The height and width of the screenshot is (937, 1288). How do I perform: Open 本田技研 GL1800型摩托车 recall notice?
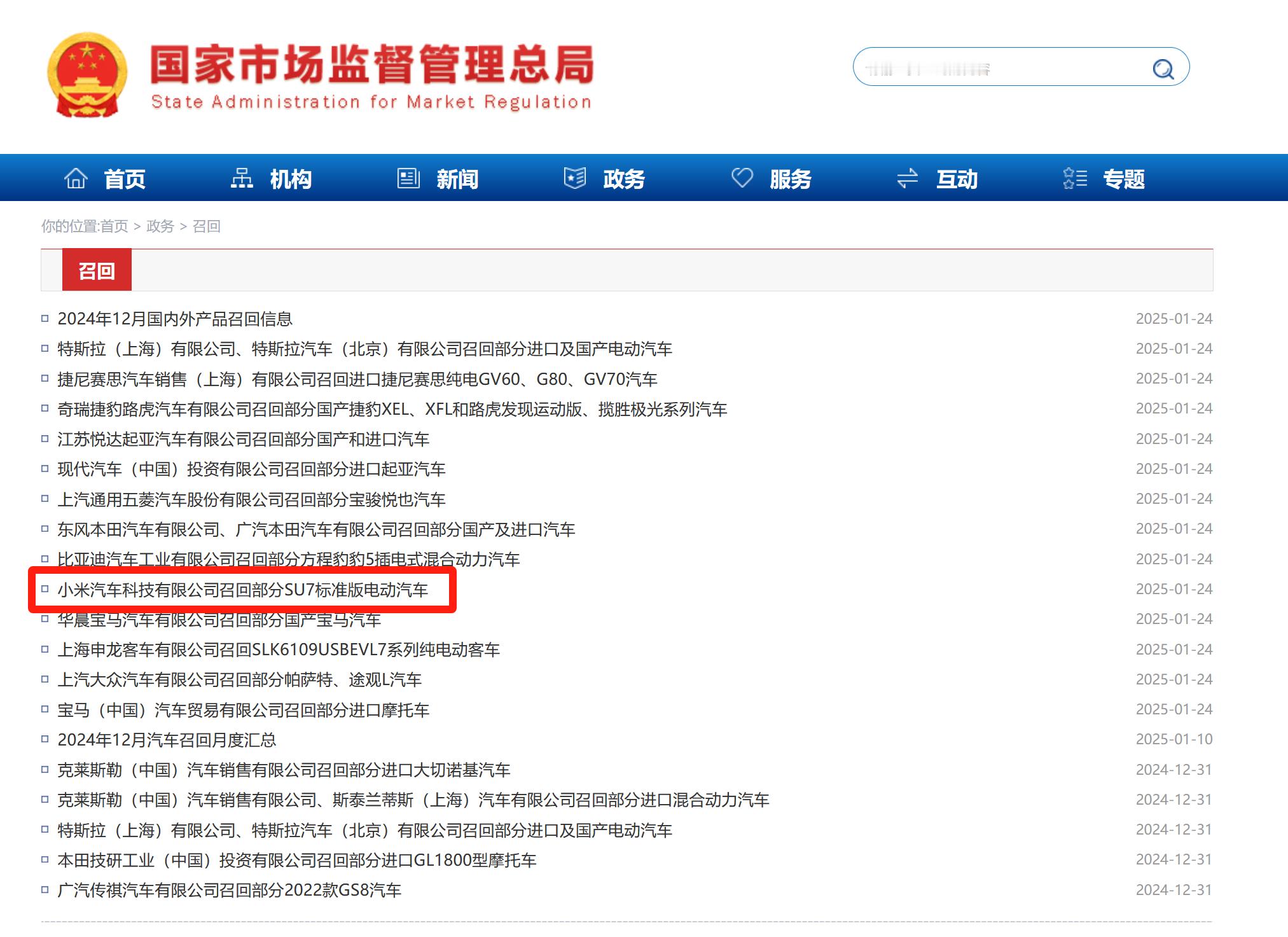click(297, 860)
